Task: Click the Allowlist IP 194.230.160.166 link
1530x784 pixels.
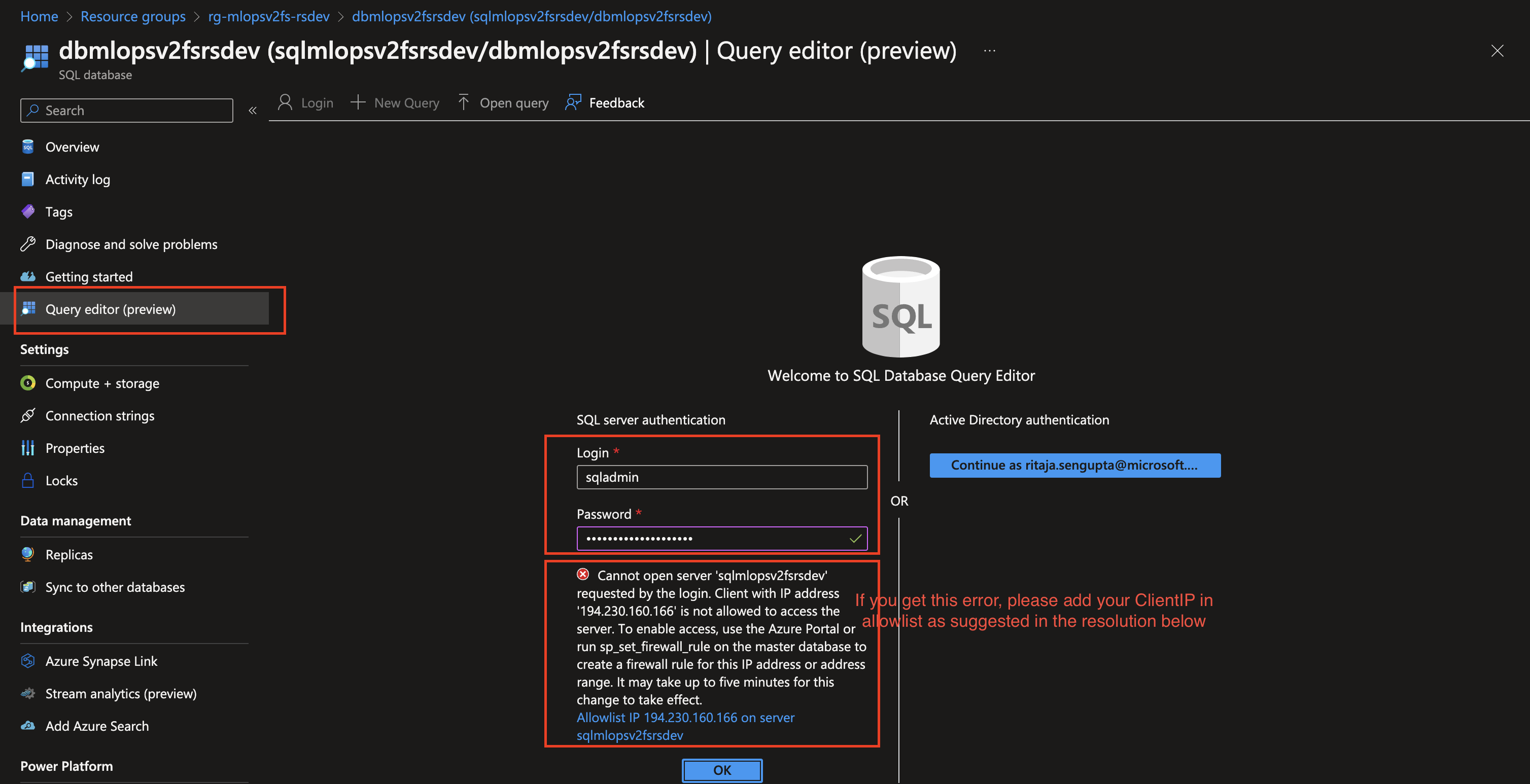Action: 685,726
